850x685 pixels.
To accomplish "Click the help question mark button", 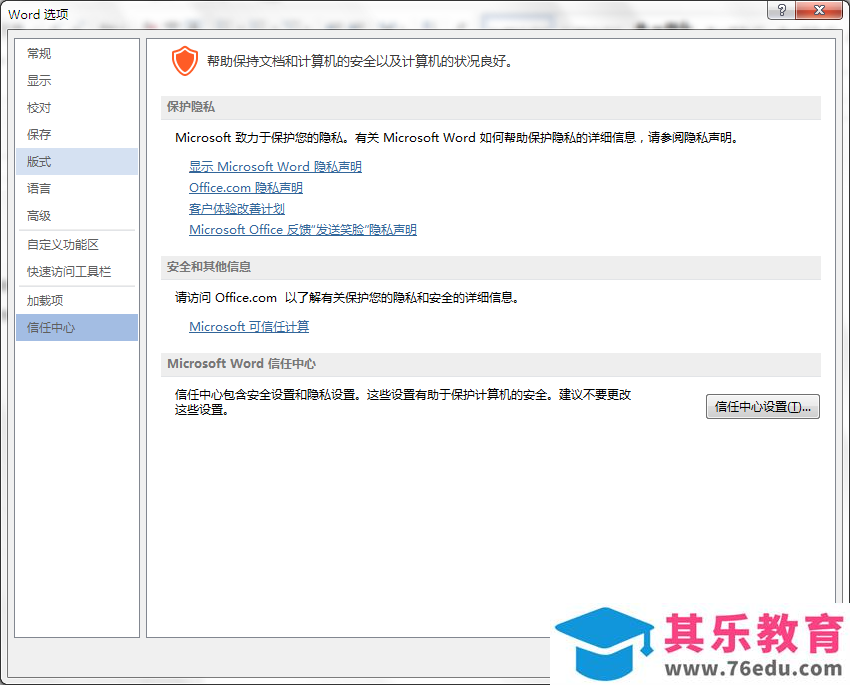I will (x=781, y=10).
